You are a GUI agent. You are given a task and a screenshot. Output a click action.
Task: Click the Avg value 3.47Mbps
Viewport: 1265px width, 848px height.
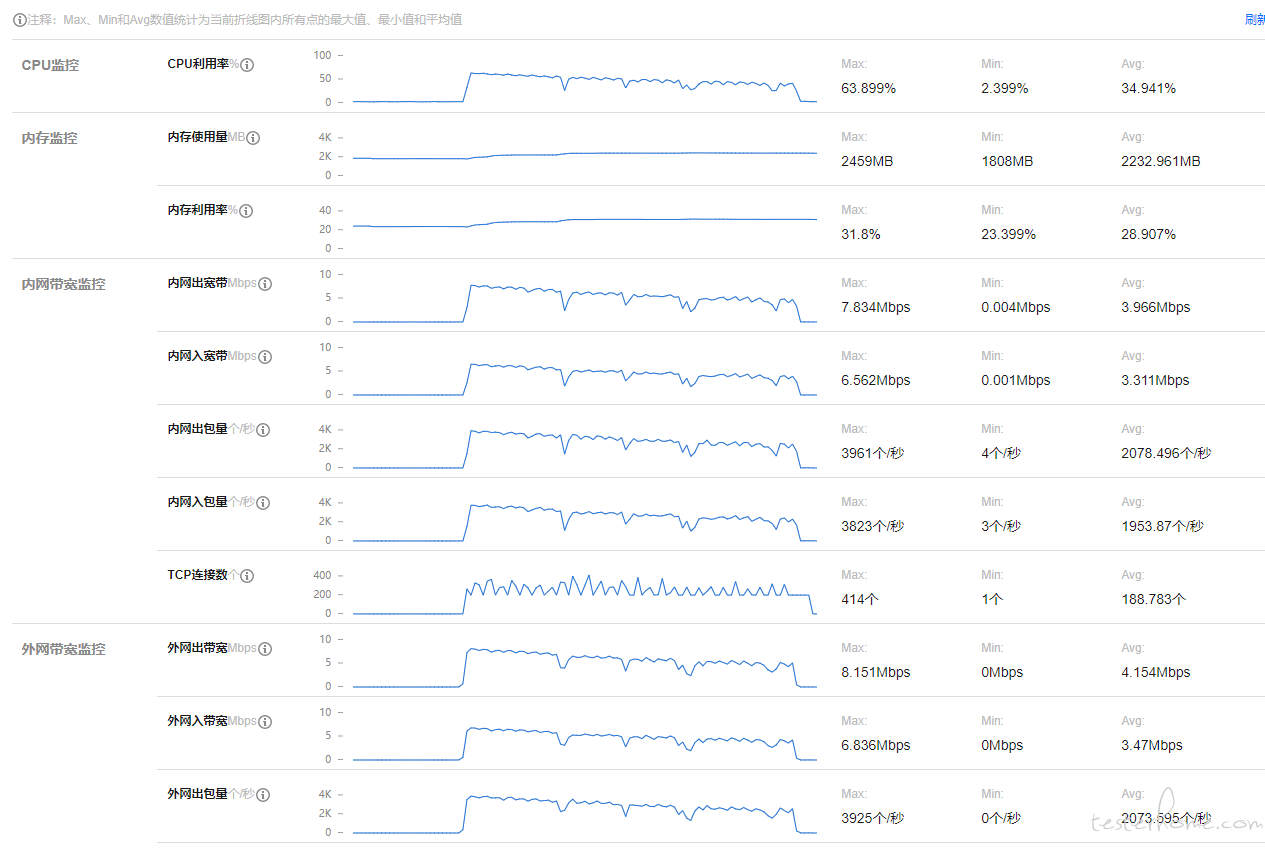tap(1152, 745)
